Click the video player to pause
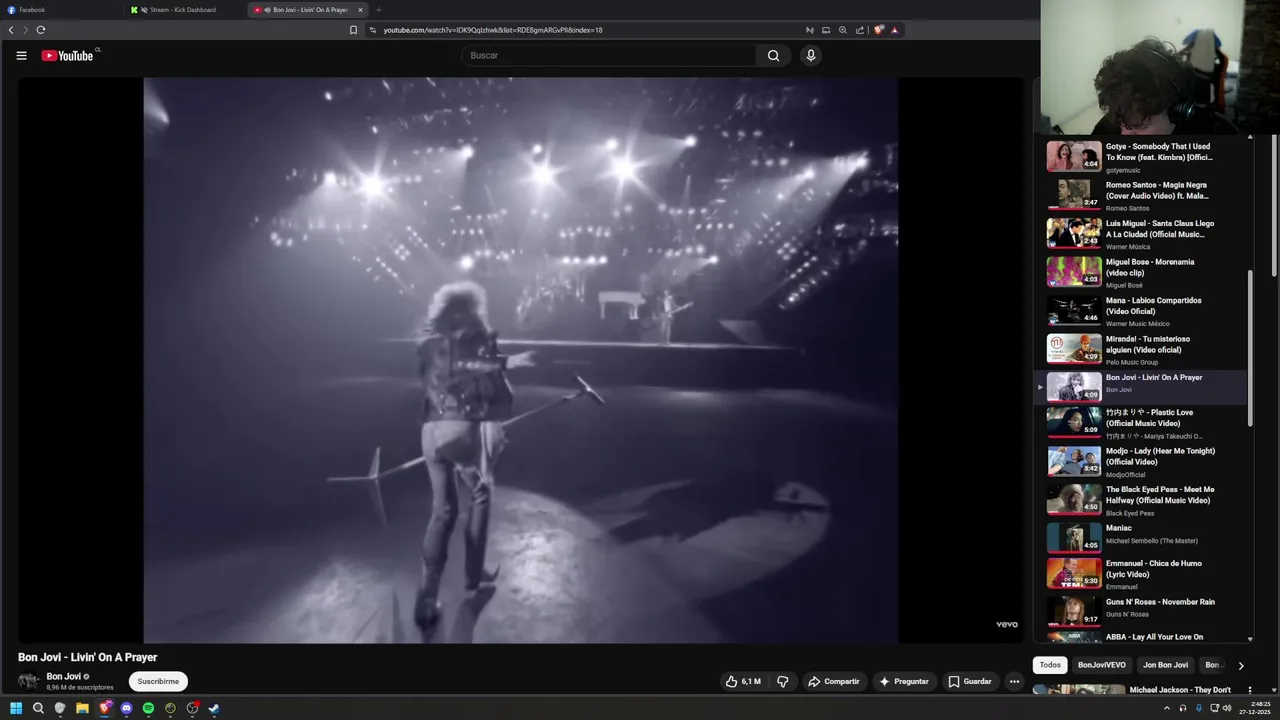Image resolution: width=1280 pixels, height=720 pixels. tap(520, 360)
